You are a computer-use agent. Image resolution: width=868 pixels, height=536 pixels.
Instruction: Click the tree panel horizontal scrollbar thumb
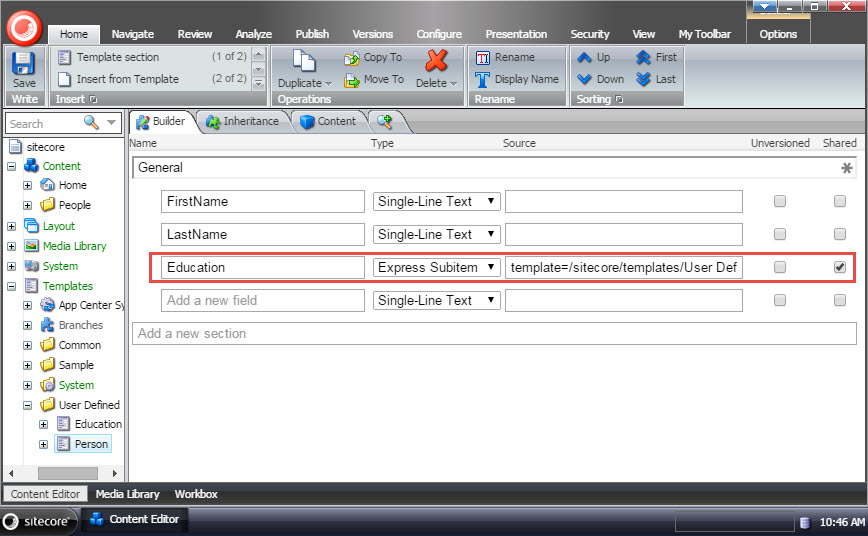coord(68,473)
